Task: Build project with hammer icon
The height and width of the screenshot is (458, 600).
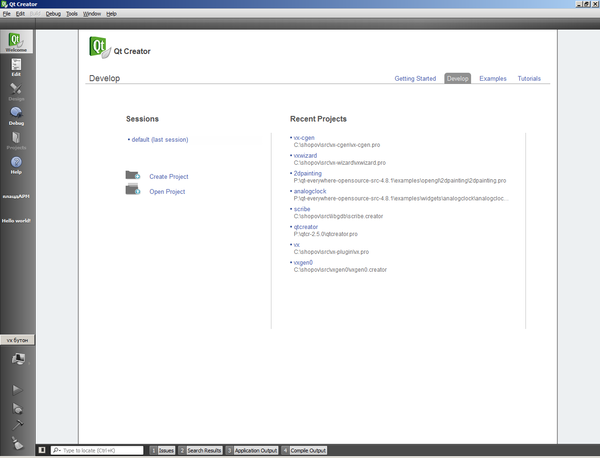Action: coord(17,425)
